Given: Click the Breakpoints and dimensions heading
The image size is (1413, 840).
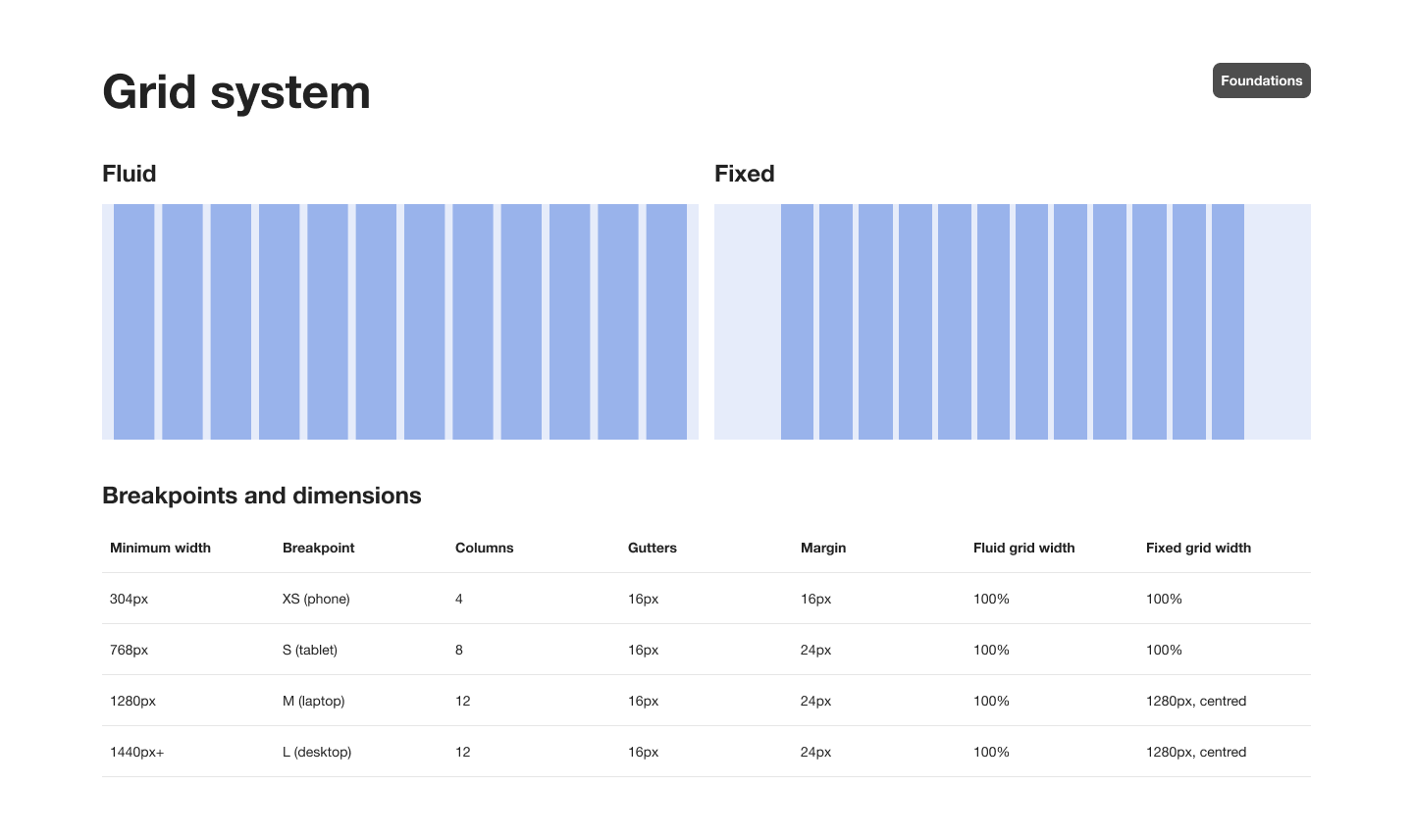Looking at the screenshot, I should [x=262, y=496].
